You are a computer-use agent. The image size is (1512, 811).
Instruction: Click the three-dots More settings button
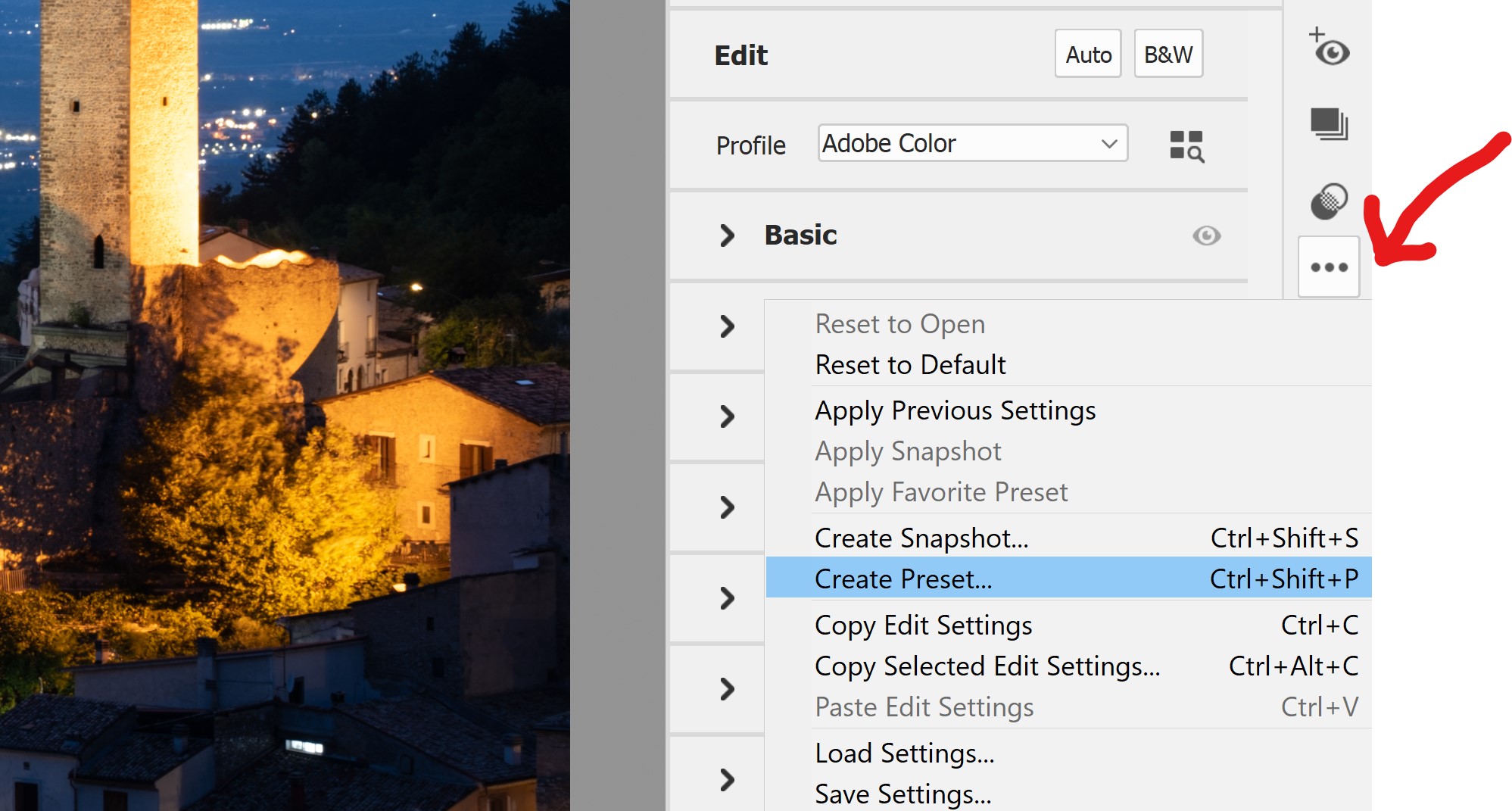1329,267
